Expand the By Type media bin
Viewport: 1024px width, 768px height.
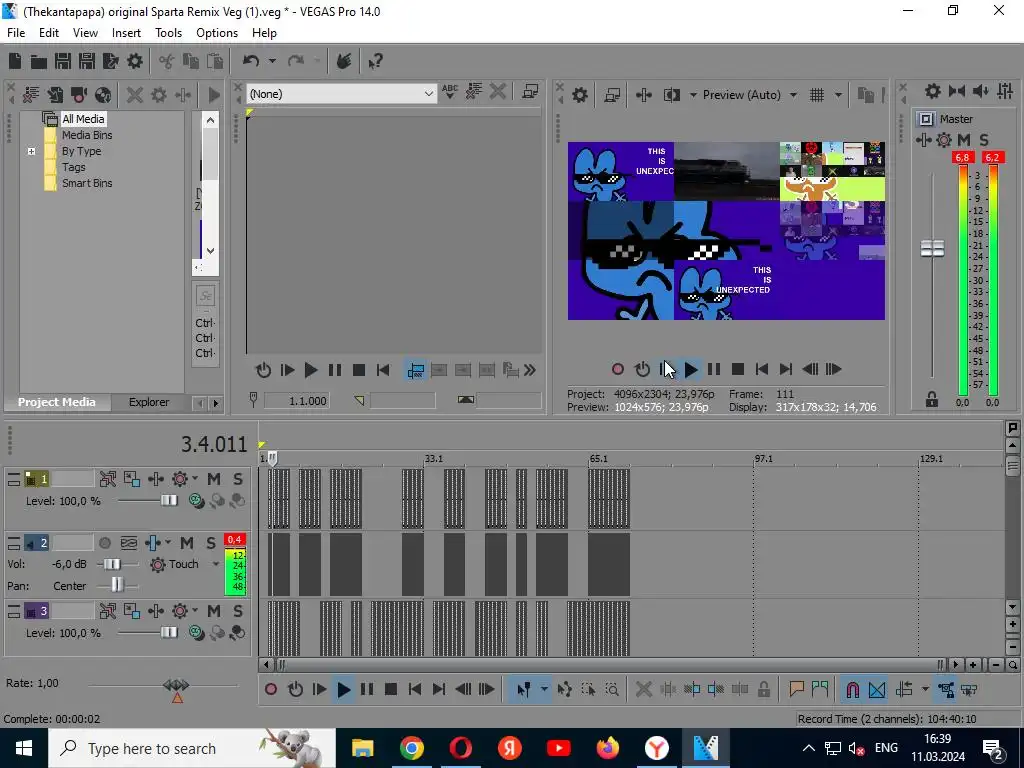pos(31,152)
